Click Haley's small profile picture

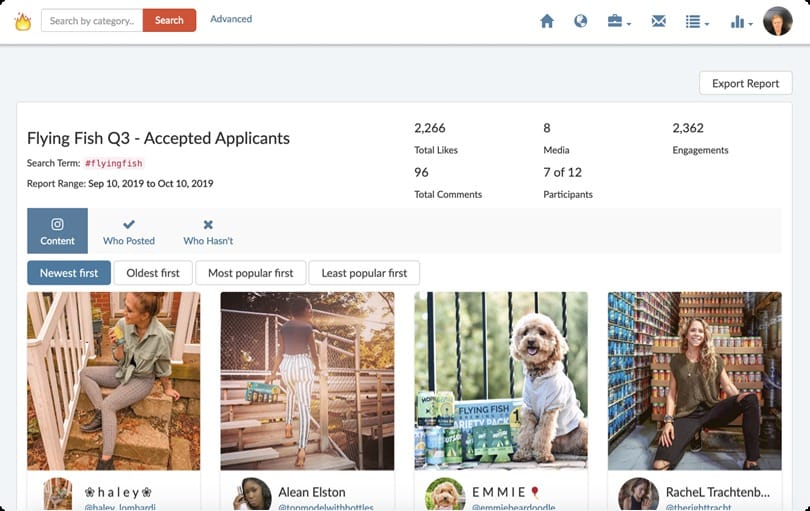point(58,494)
